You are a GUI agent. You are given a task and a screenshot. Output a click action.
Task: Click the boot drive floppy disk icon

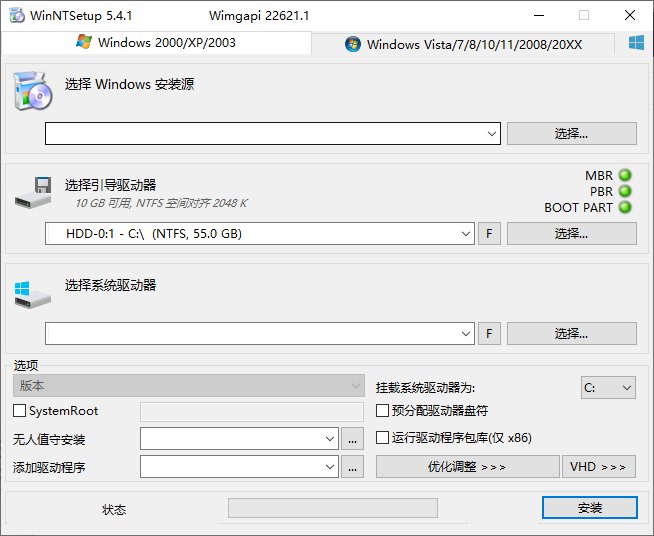click(33, 193)
